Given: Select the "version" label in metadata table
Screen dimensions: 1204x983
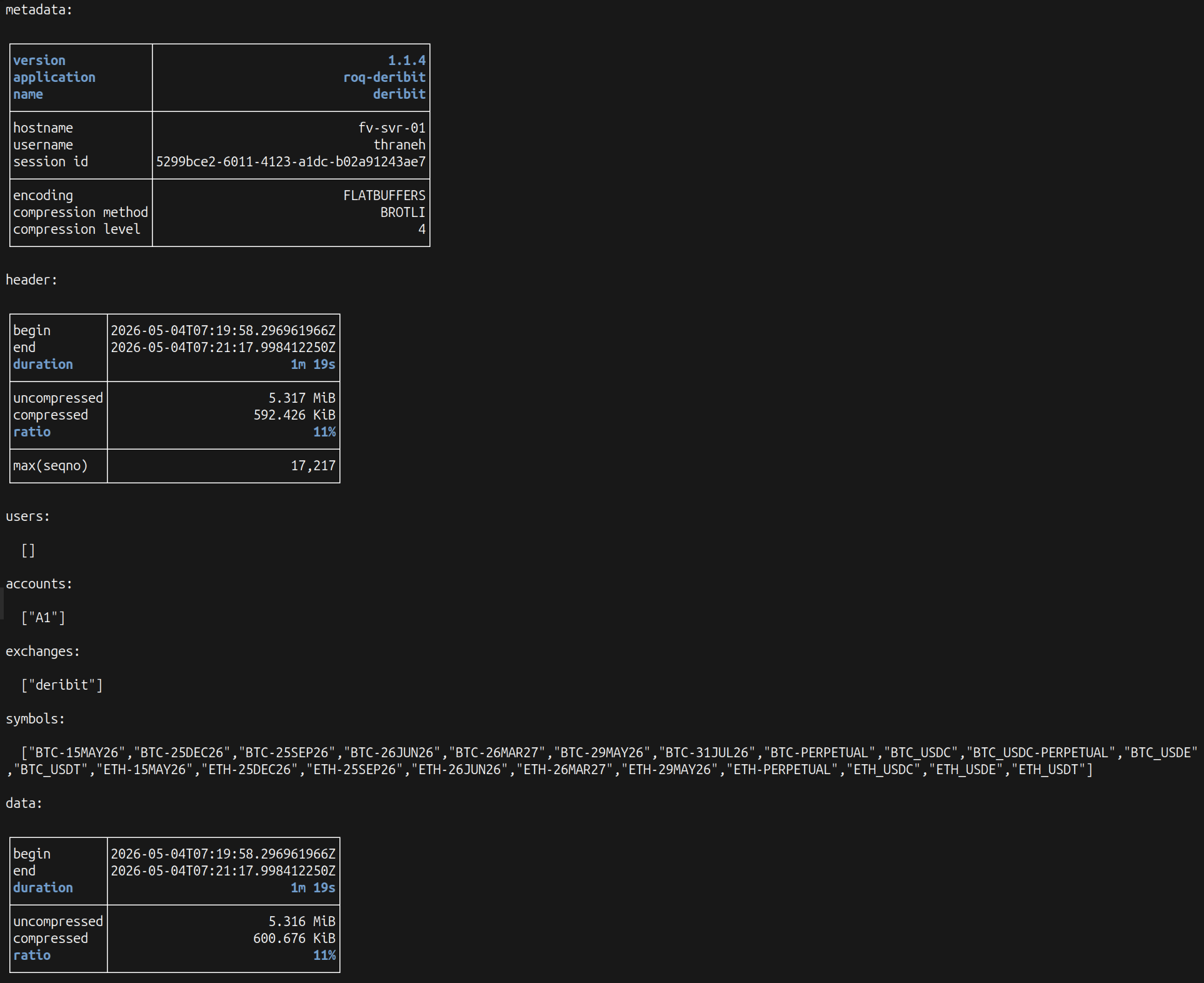Looking at the screenshot, I should click(x=39, y=61).
